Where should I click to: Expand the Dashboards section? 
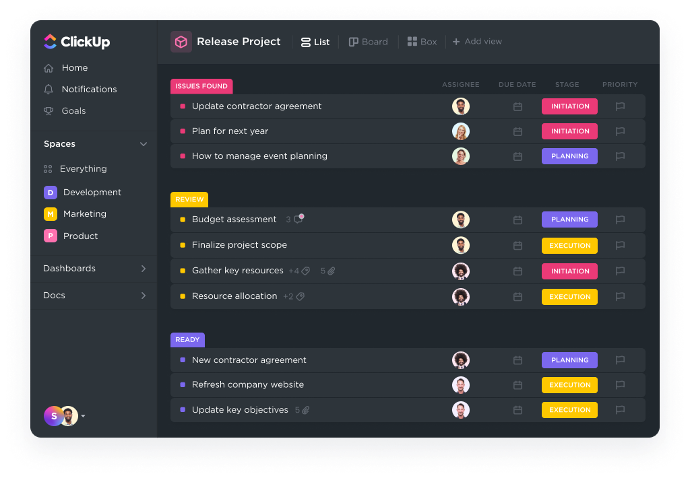coord(143,268)
